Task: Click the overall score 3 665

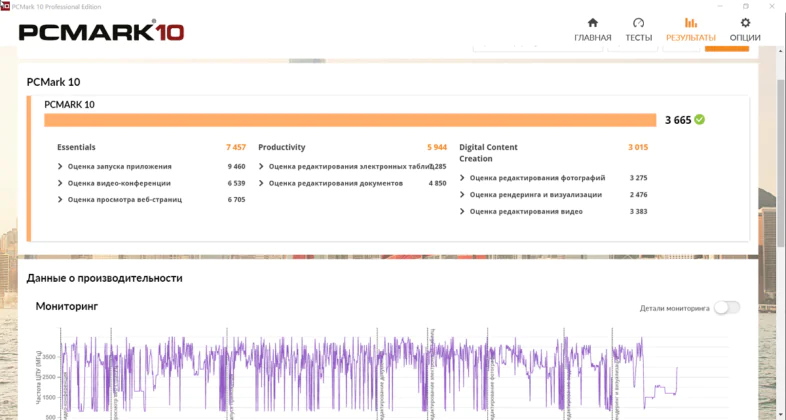Action: pos(678,120)
